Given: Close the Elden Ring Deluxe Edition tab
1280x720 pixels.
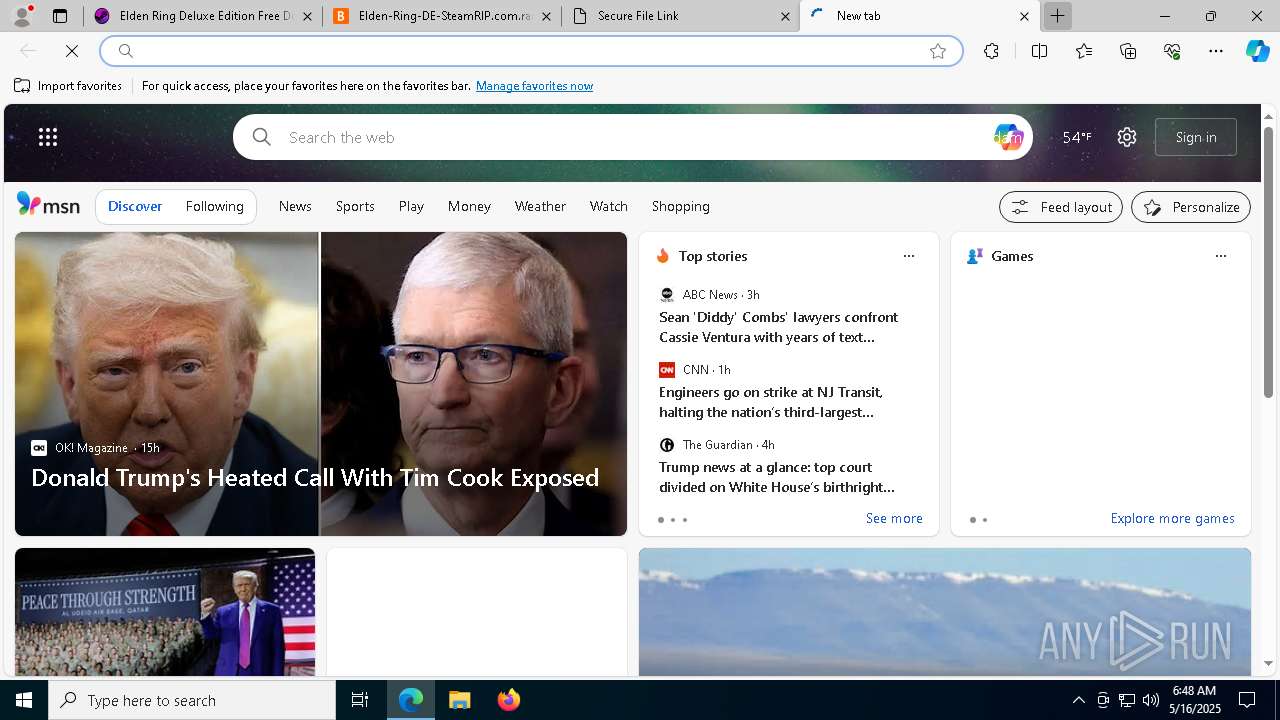Looking at the screenshot, I should point(308,16).
